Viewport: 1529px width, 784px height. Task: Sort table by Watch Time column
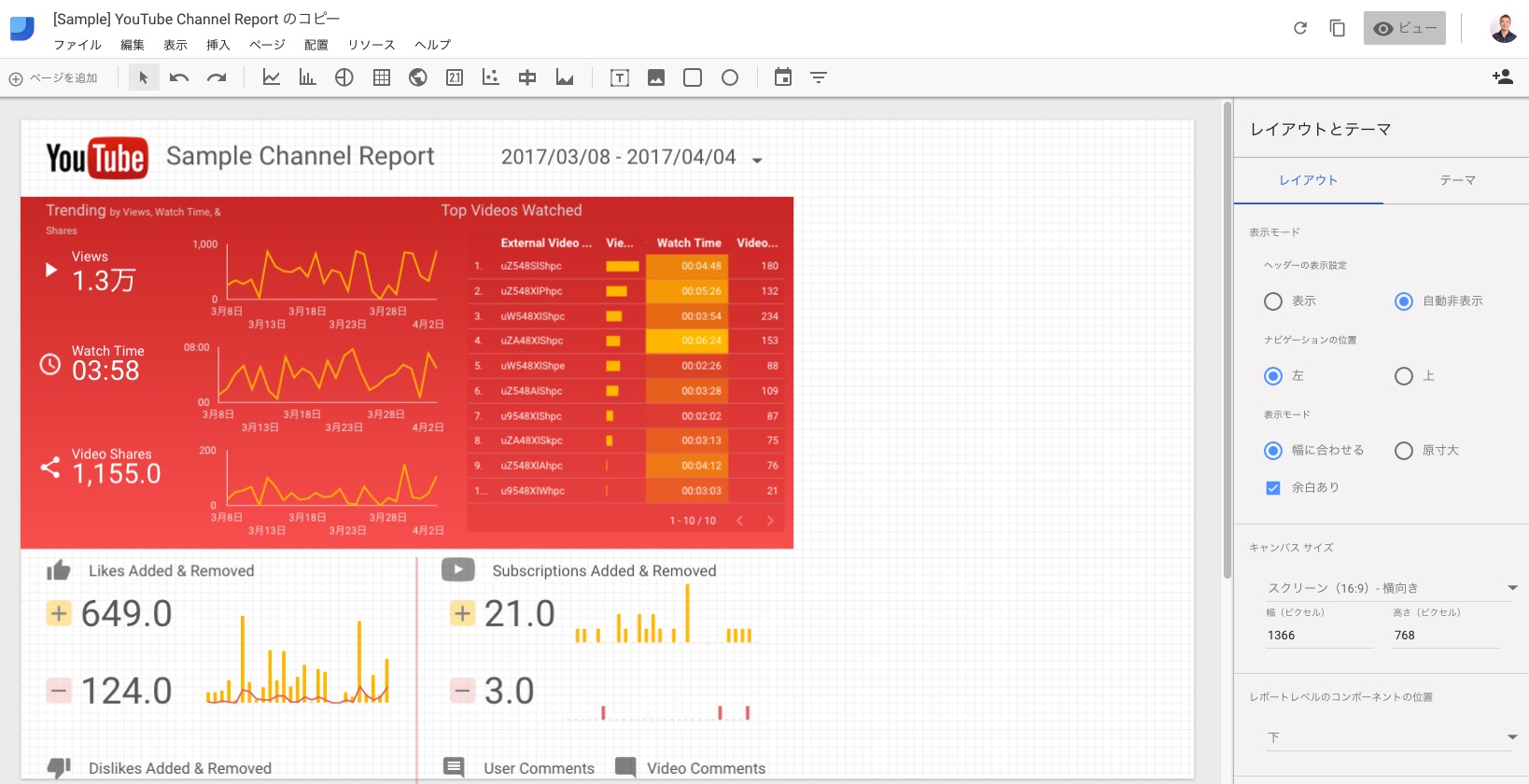click(689, 243)
